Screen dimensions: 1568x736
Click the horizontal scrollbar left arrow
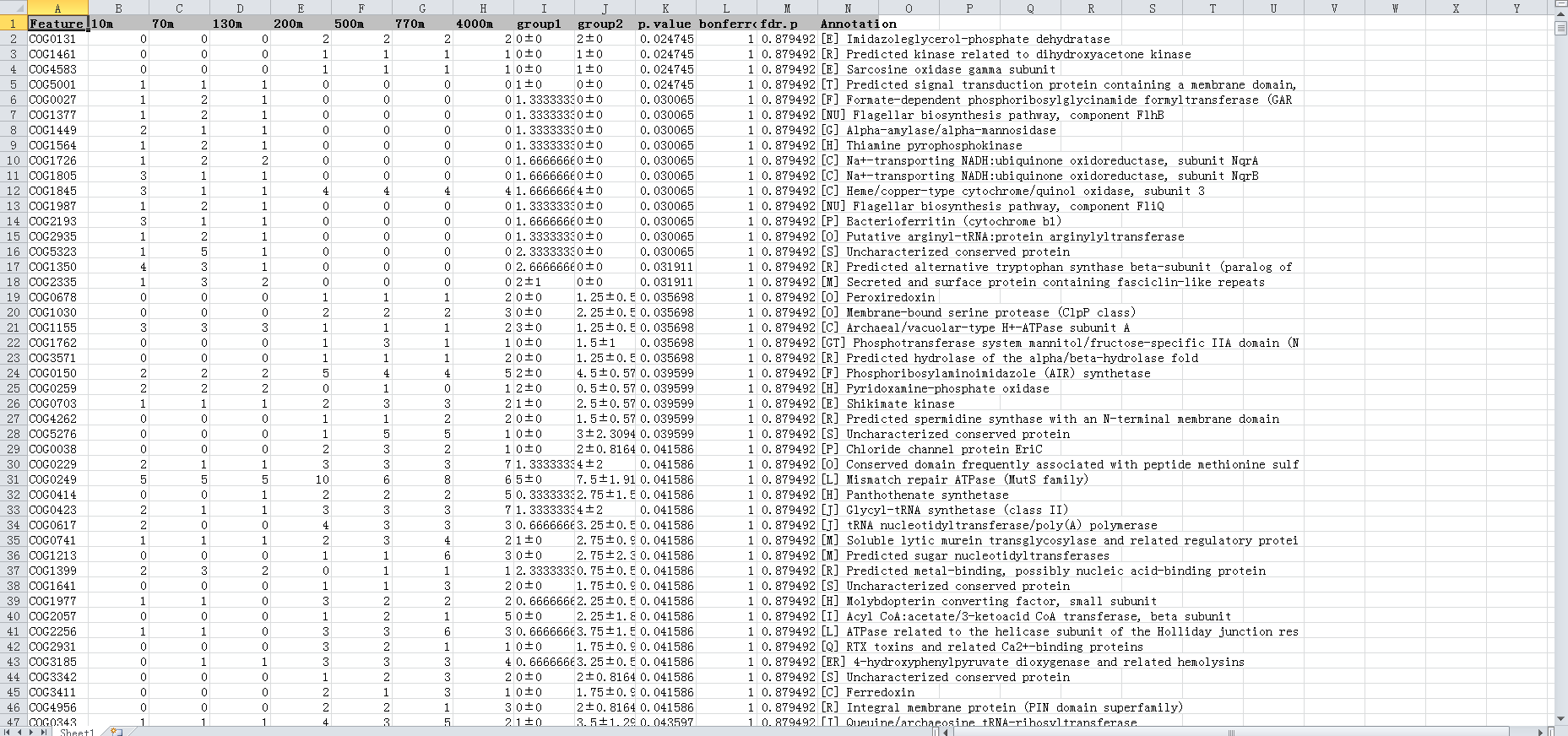click(x=947, y=732)
